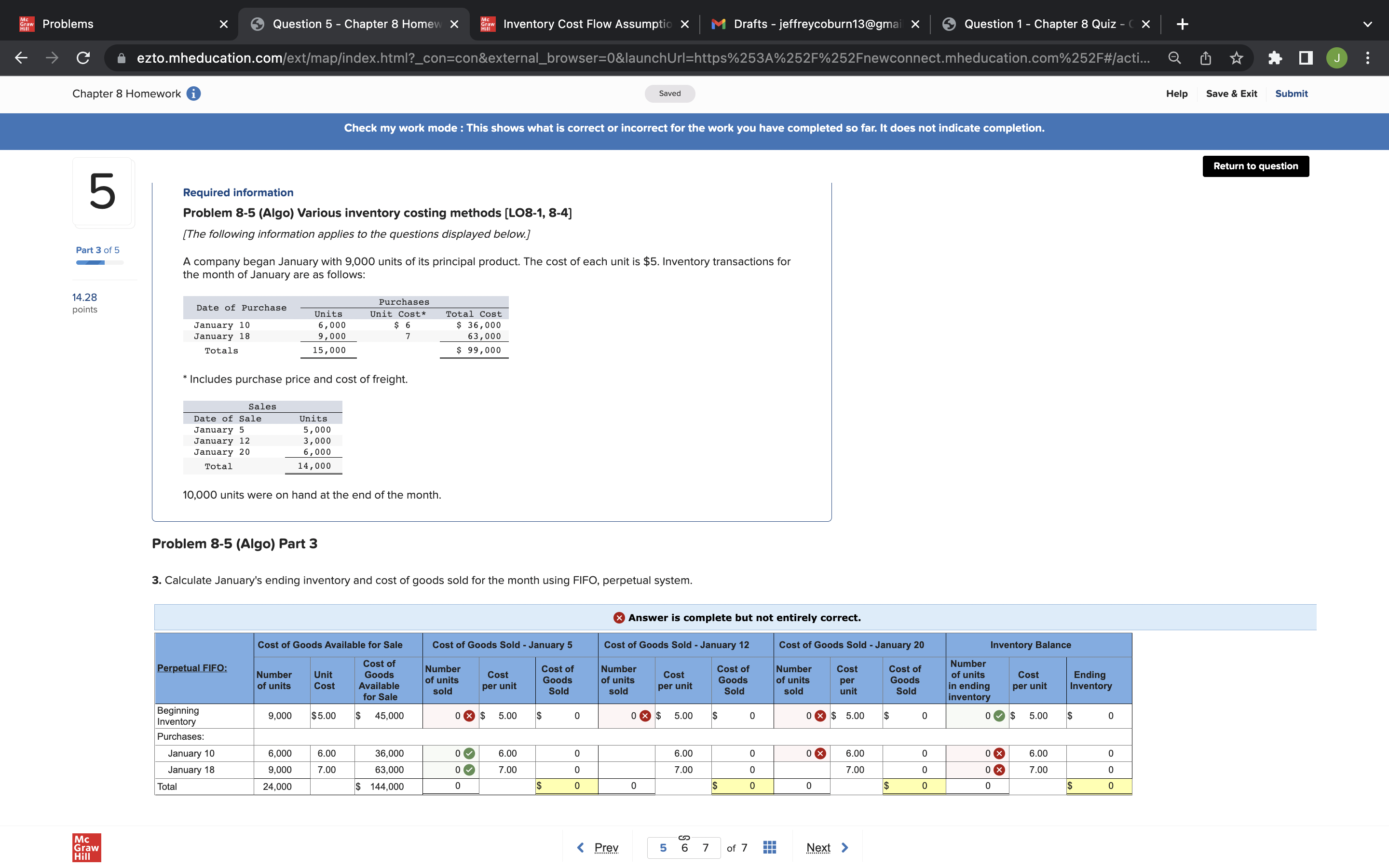Open the browser extensions puzzle icon

(1275, 58)
